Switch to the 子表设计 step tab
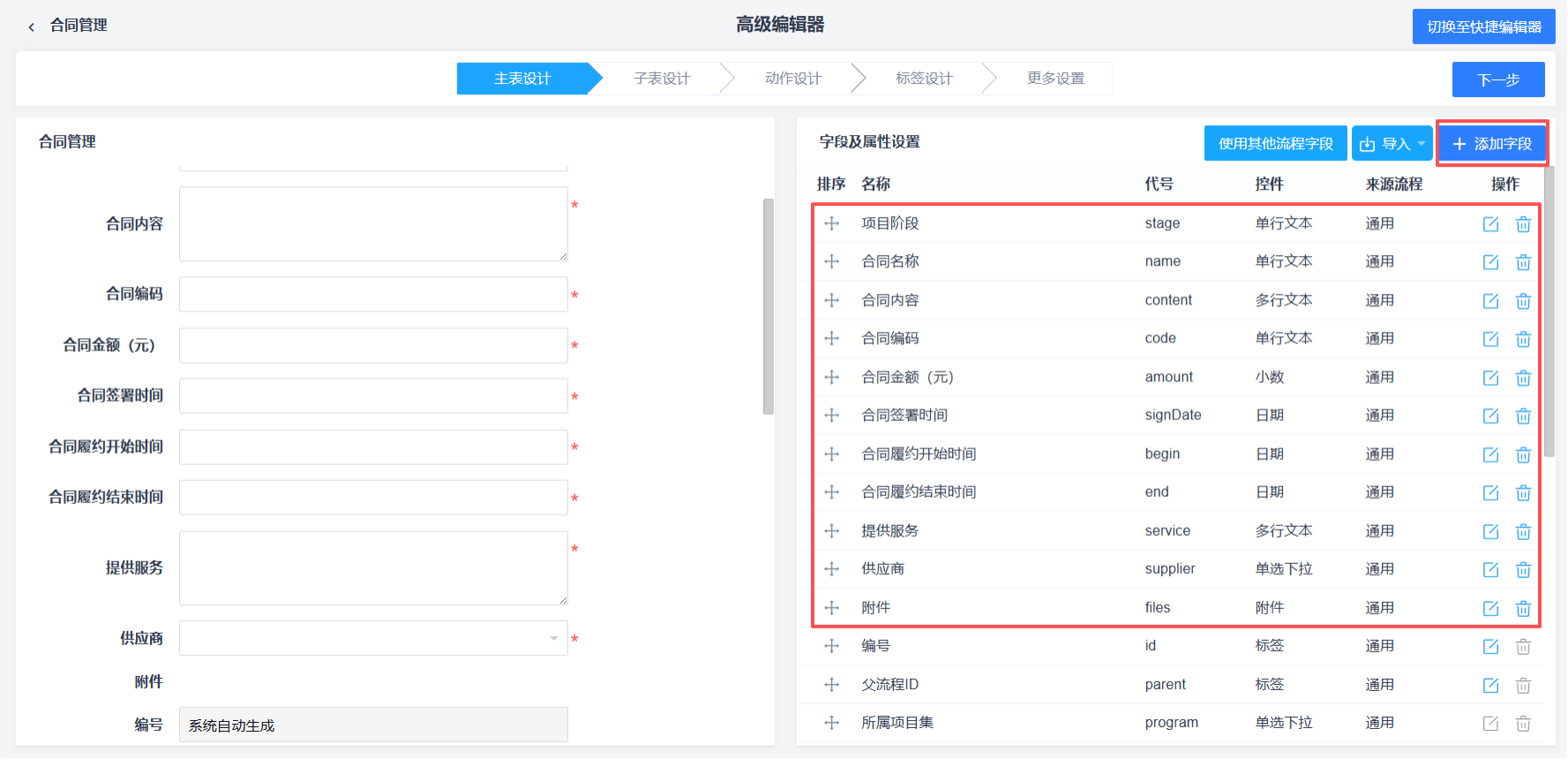Screen dimensions: 1568x759 tap(661, 79)
